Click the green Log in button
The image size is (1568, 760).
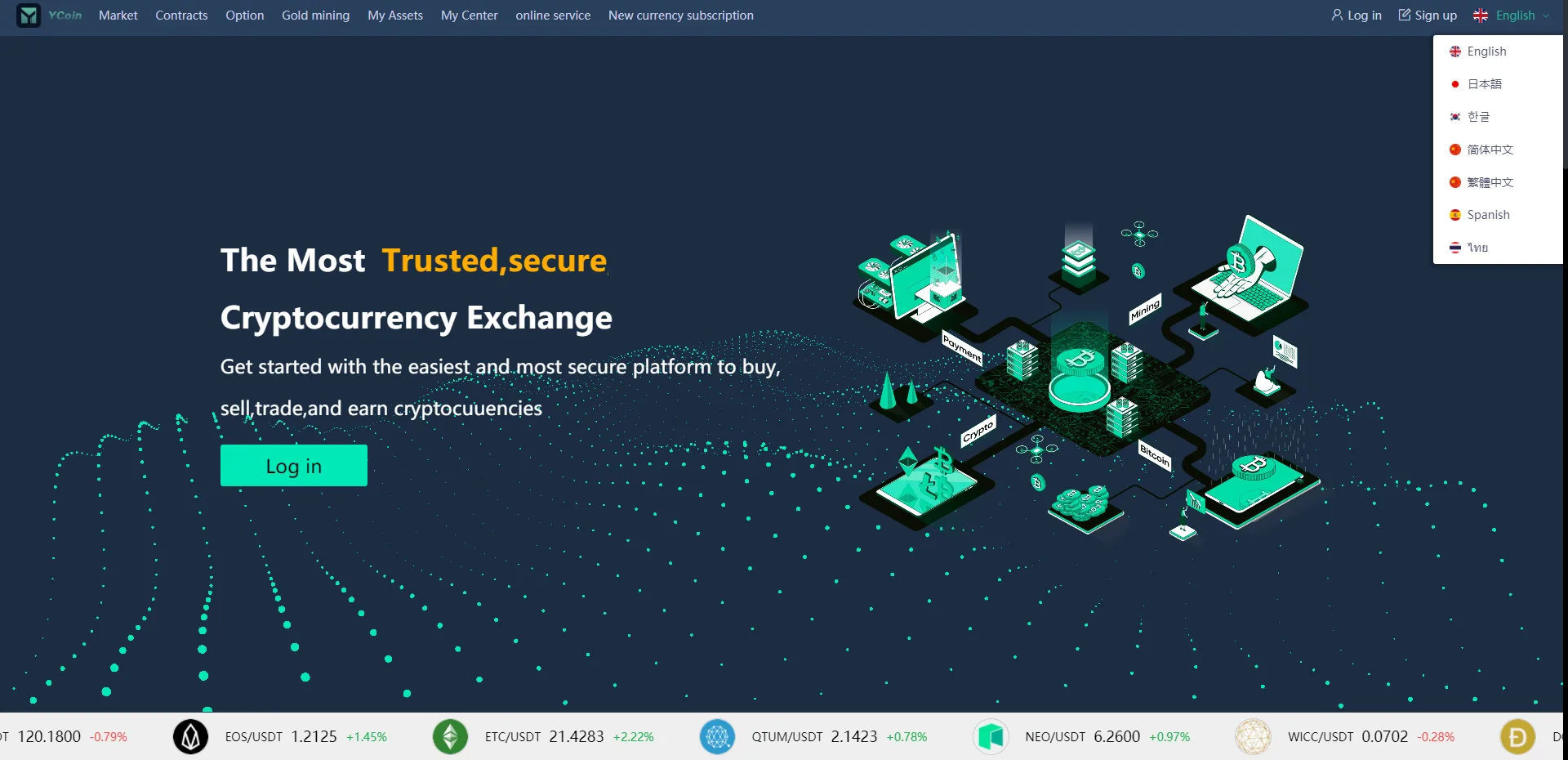(294, 466)
